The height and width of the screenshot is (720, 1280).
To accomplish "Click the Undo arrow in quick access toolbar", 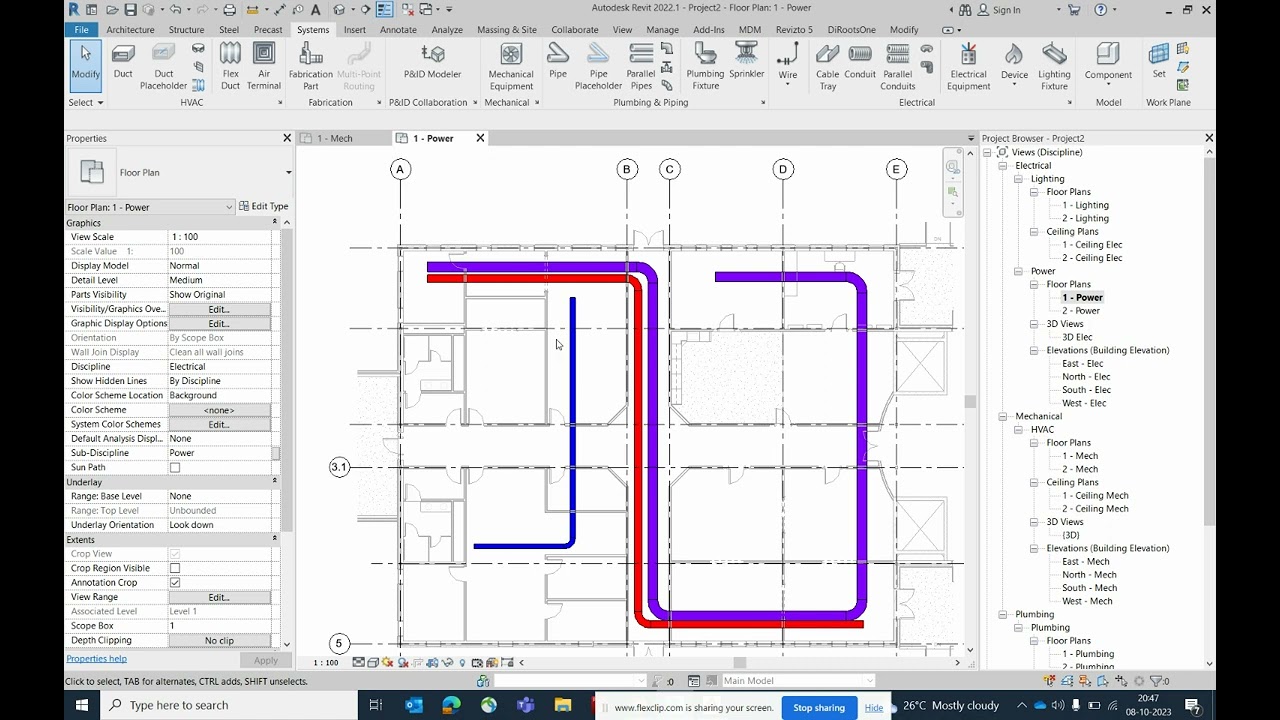I will coord(175,10).
